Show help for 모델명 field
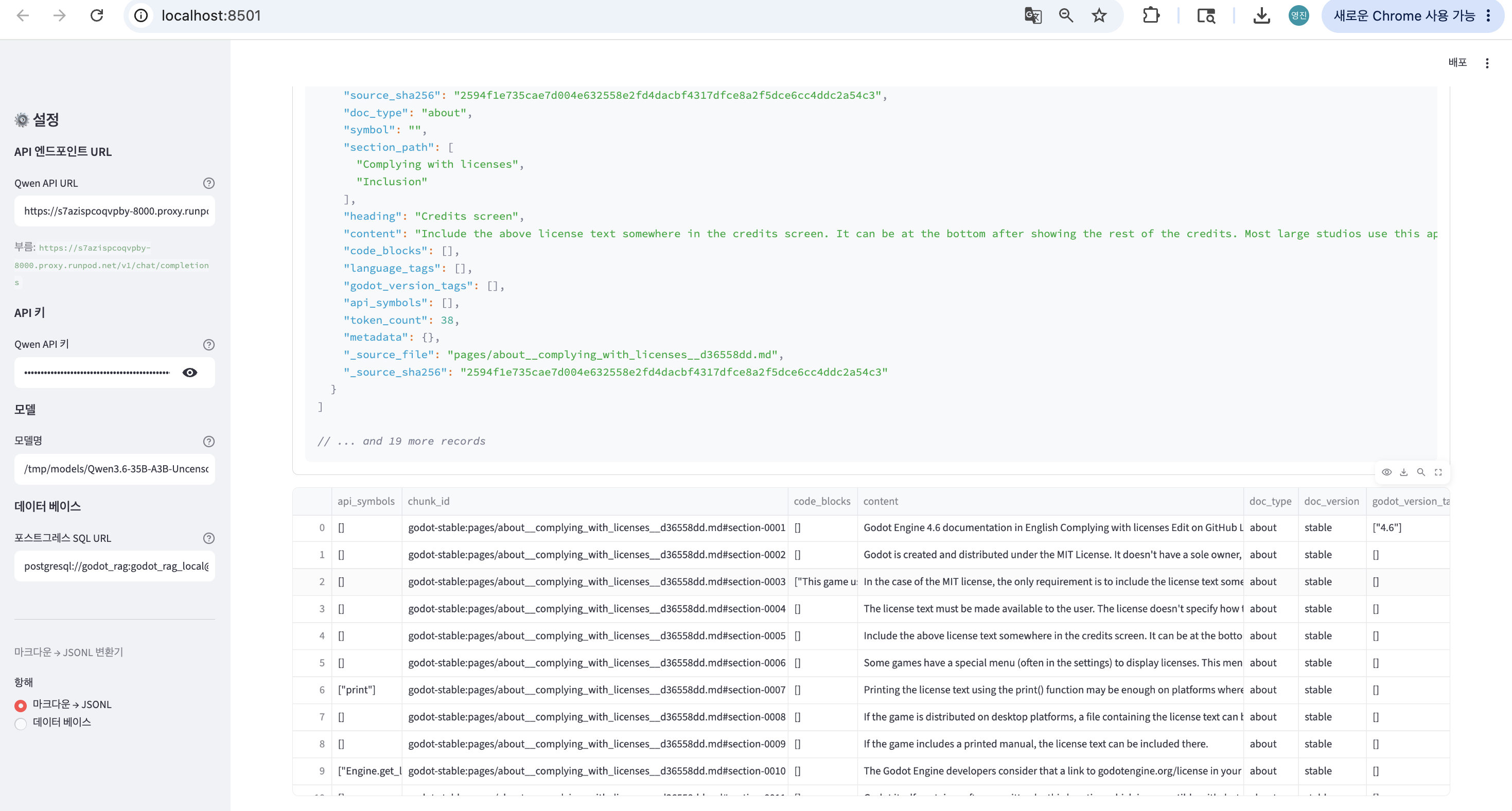Viewport: 1512px width, 811px height. [x=208, y=442]
